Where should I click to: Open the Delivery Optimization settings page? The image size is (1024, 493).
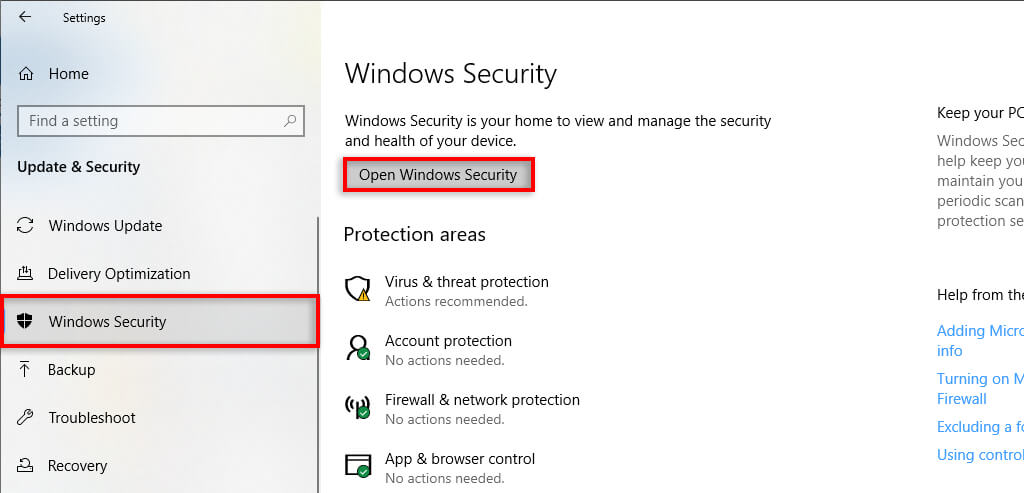119,274
